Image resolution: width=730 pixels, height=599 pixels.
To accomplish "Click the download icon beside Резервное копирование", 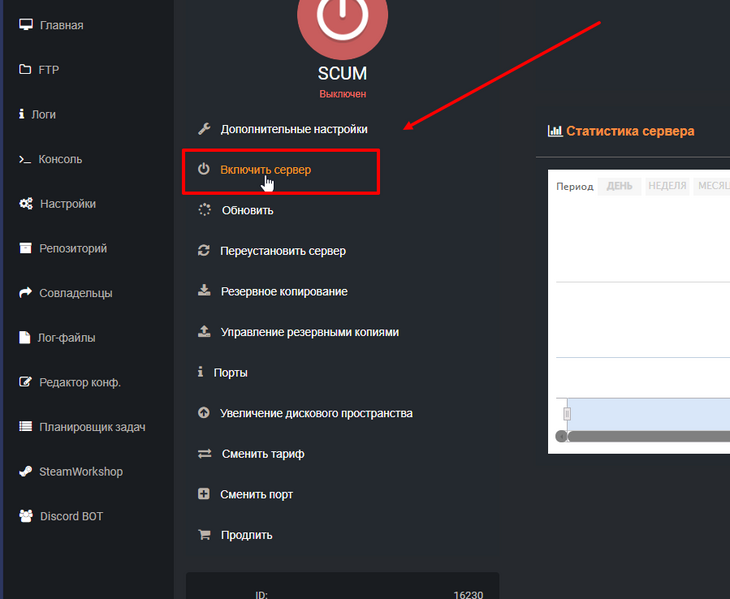I will pos(204,291).
